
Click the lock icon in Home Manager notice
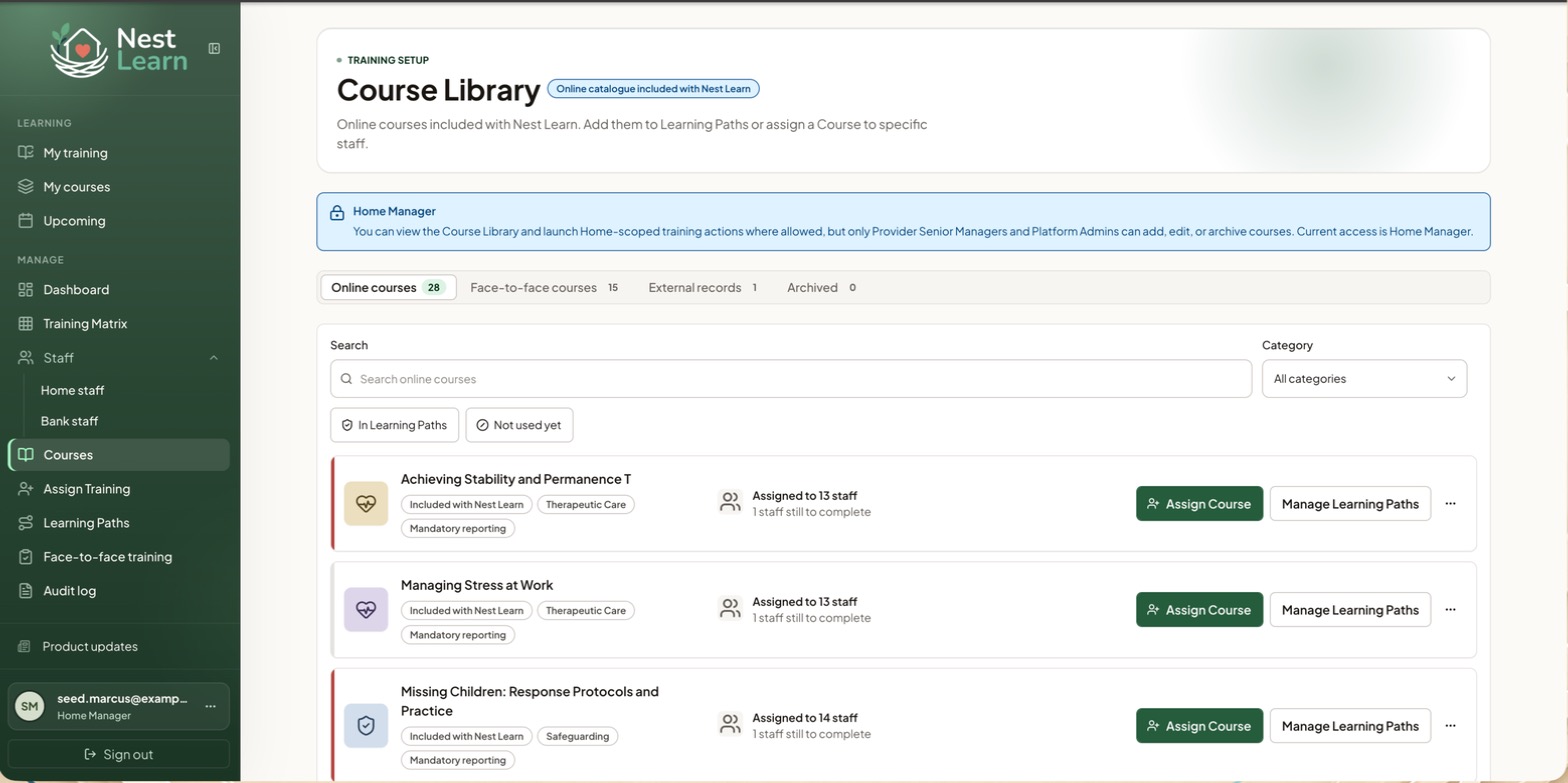point(337,213)
